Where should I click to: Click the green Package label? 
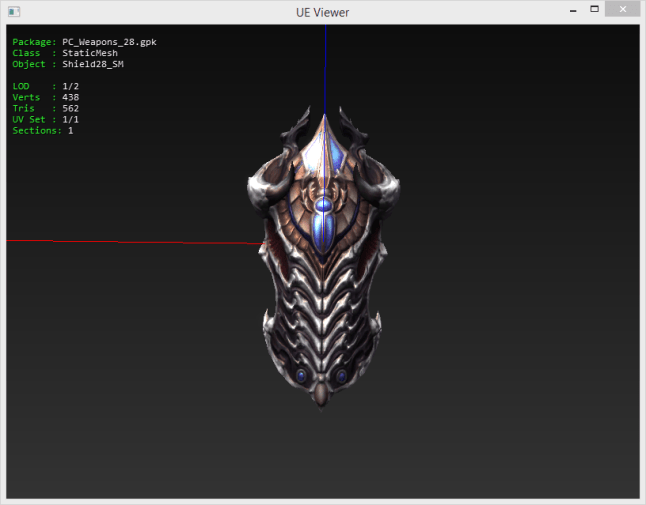34,42
